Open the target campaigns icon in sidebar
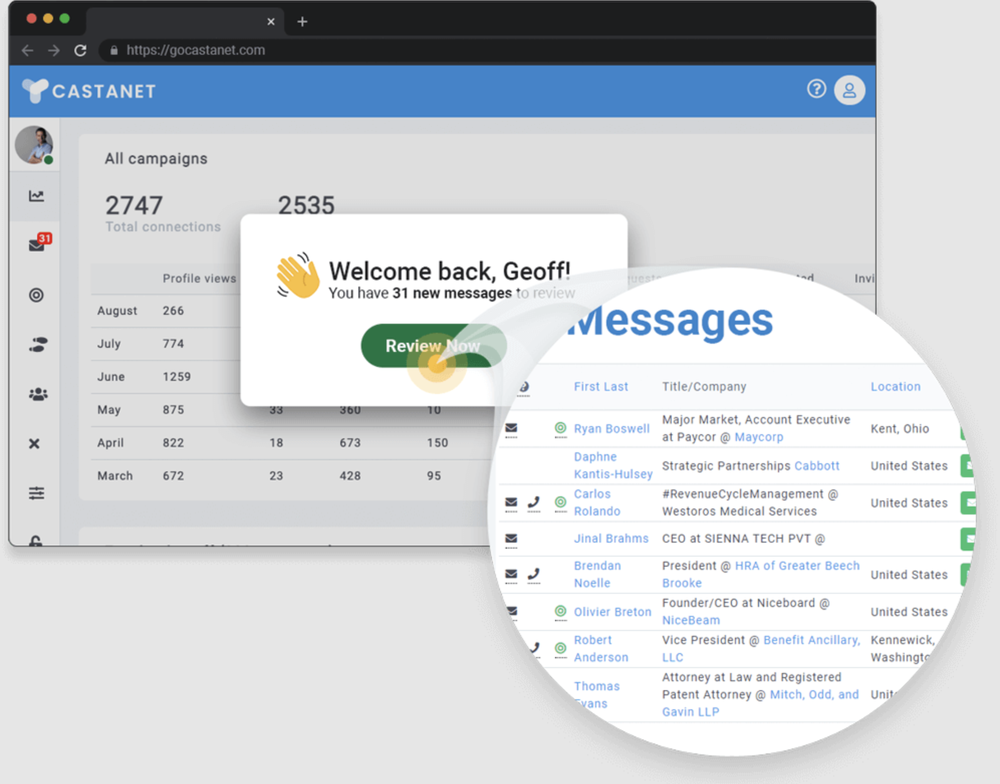The image size is (1000, 784). pyautogui.click(x=36, y=295)
